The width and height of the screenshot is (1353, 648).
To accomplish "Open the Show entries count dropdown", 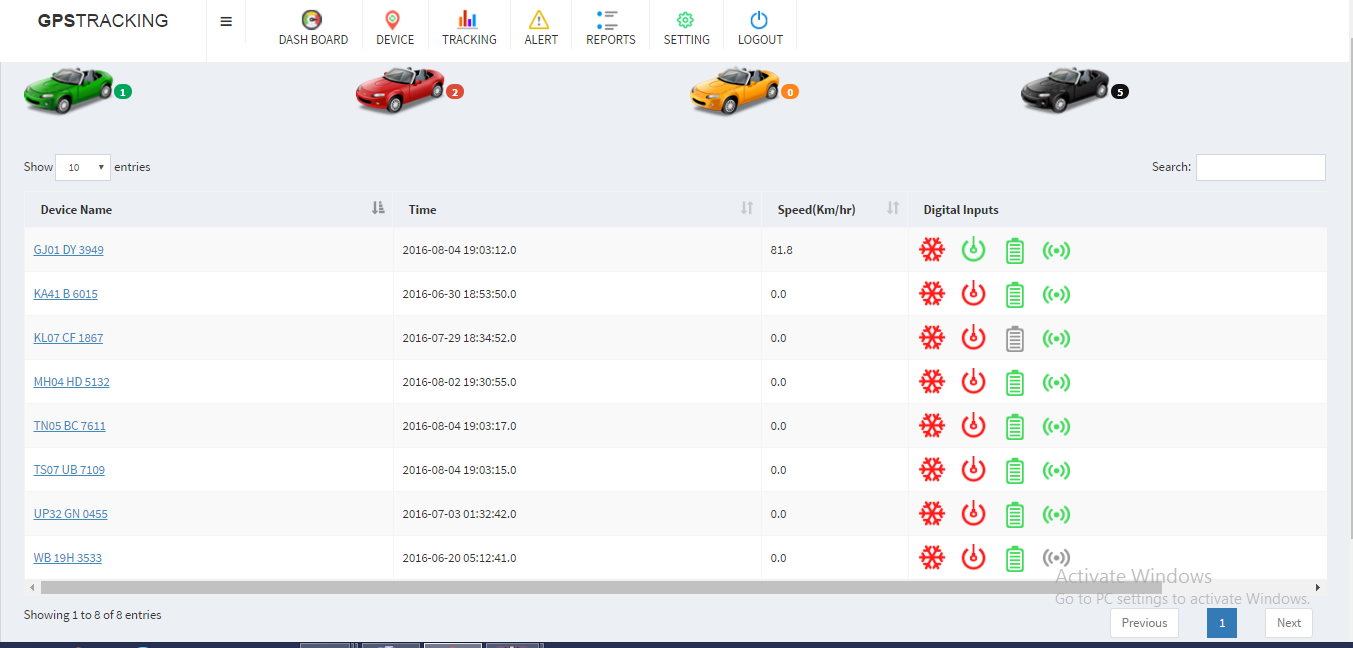I will pyautogui.click(x=83, y=168).
